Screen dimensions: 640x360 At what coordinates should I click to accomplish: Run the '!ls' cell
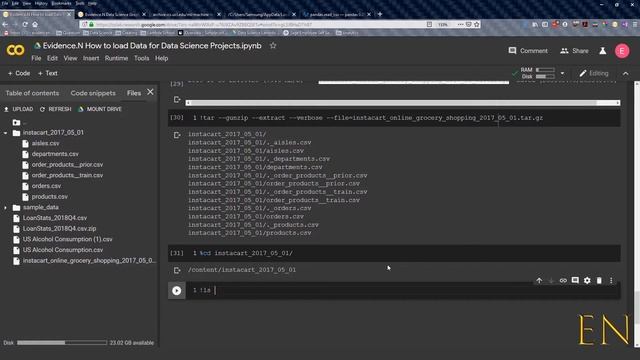[177, 290]
